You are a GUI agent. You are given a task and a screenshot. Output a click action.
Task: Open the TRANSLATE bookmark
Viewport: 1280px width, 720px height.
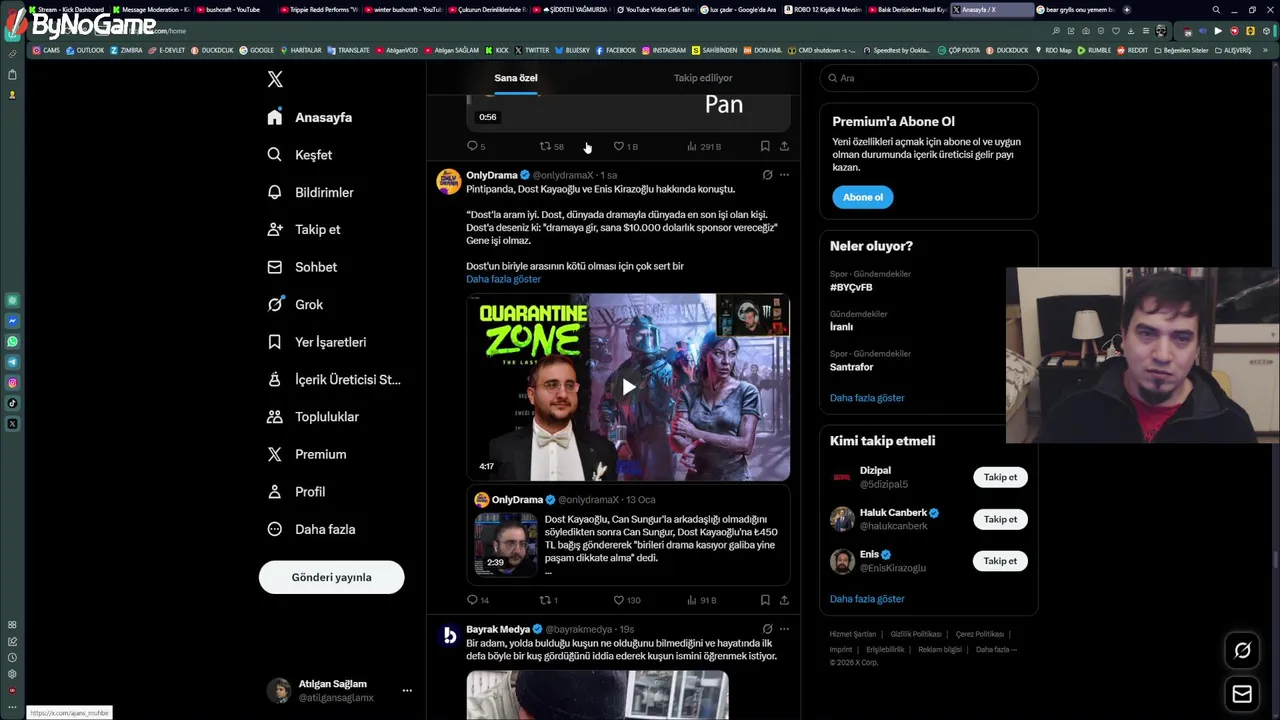click(348, 50)
